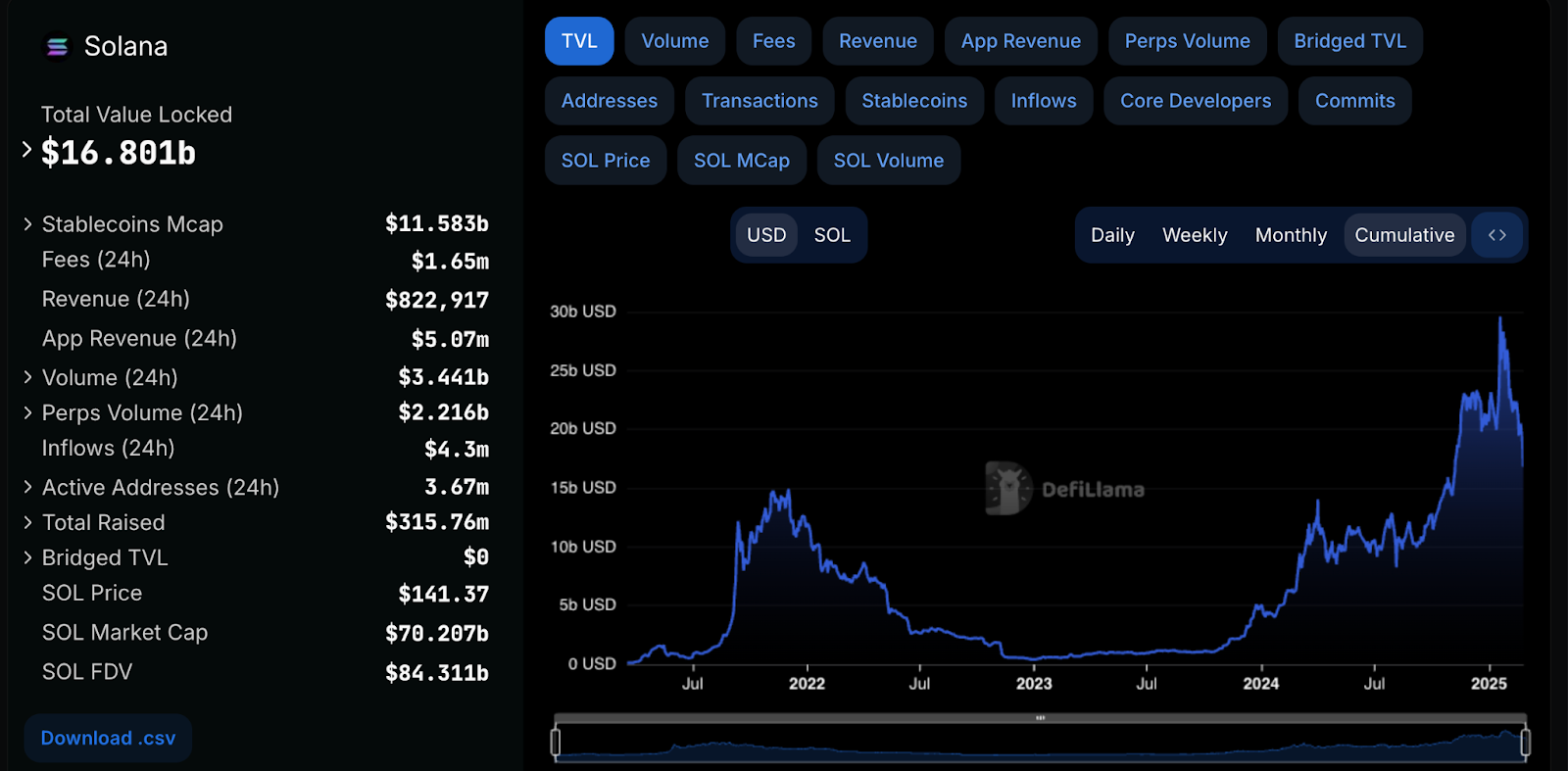Expand the Active Addresses (24h) row

(x=27, y=487)
